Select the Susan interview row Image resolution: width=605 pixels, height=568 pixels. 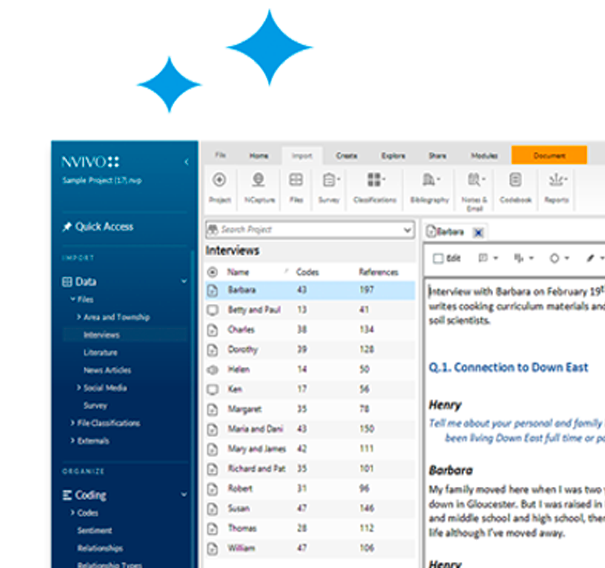click(310, 509)
